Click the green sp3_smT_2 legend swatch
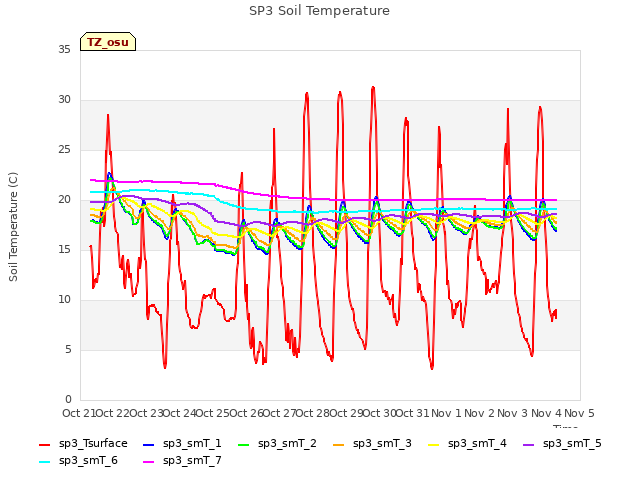The image size is (640, 480). pos(244,444)
